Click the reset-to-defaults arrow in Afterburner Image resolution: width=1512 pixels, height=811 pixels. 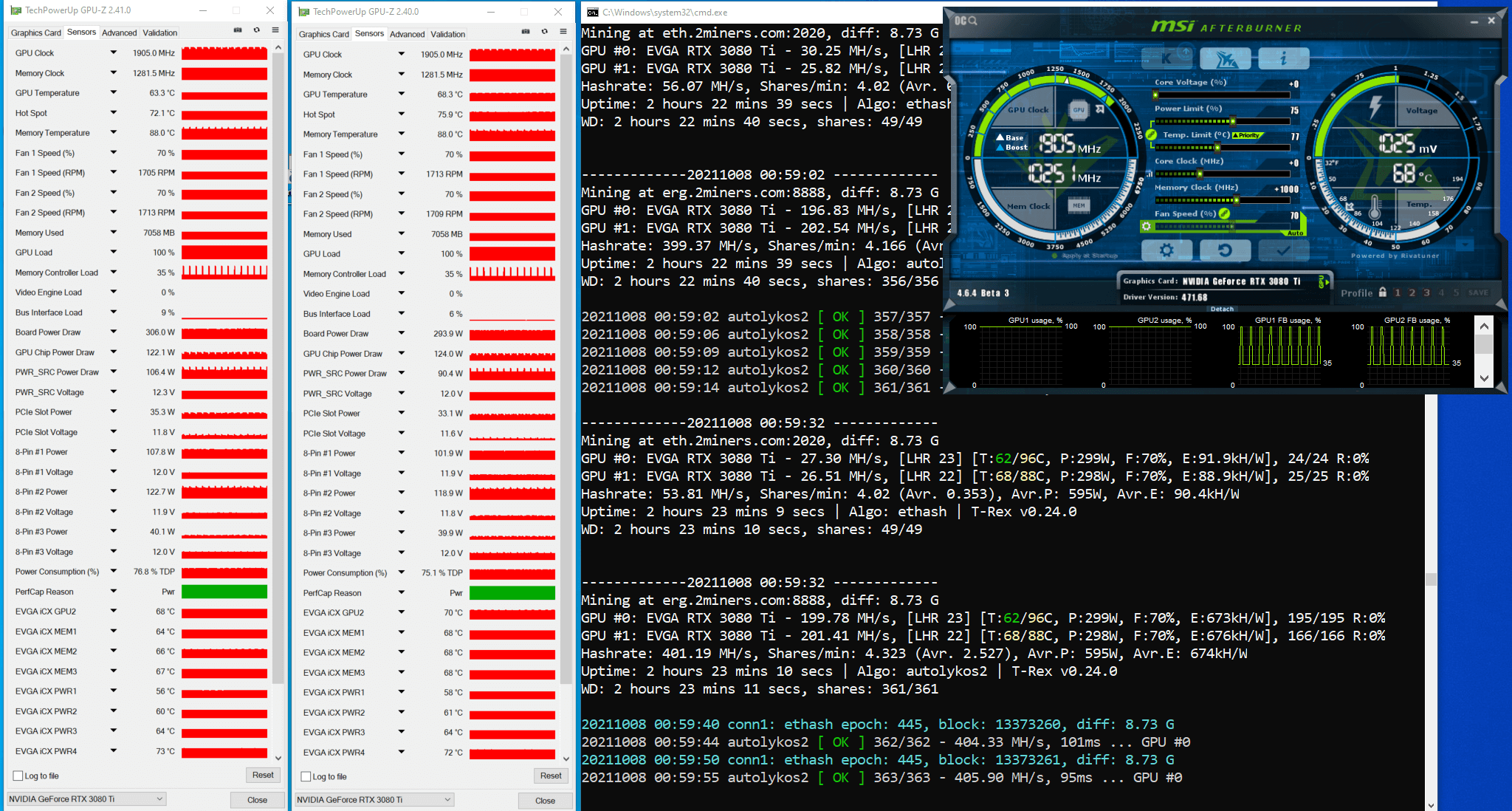click(1225, 250)
